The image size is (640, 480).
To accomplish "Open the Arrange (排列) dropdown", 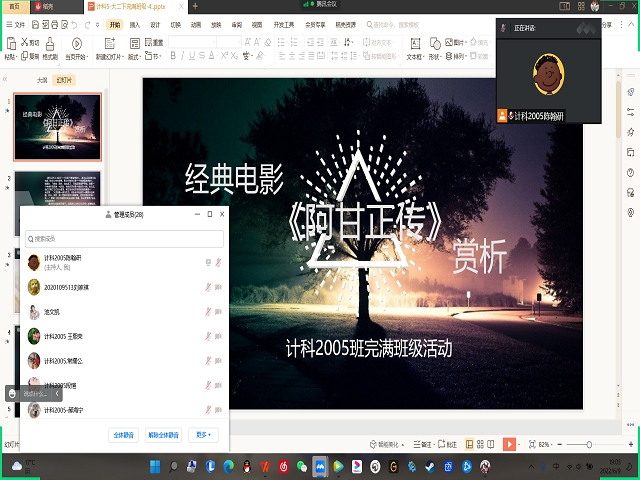I will point(456,56).
